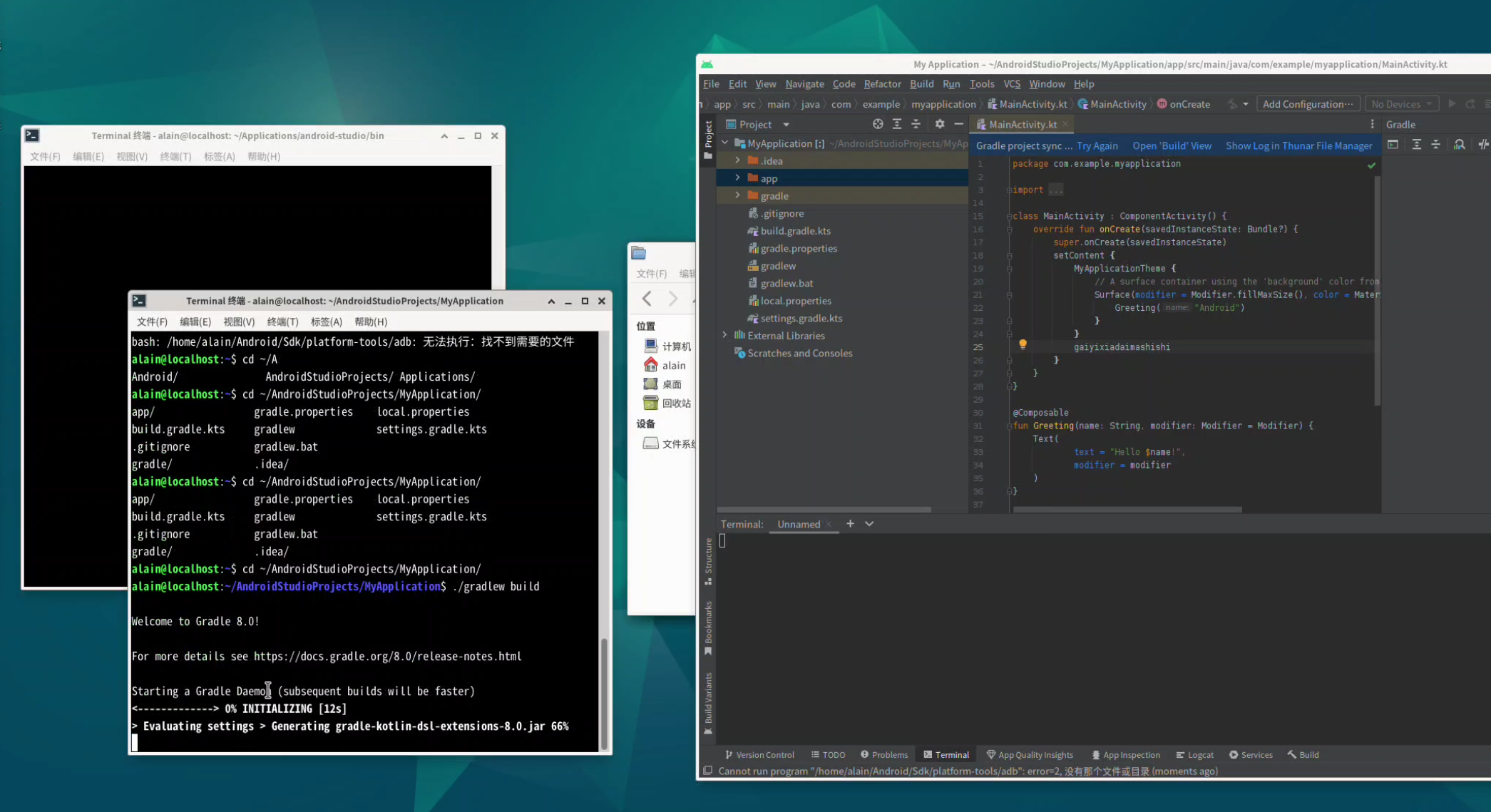Expand External Libraries node
This screenshot has width=1491, height=812.
tap(725, 335)
